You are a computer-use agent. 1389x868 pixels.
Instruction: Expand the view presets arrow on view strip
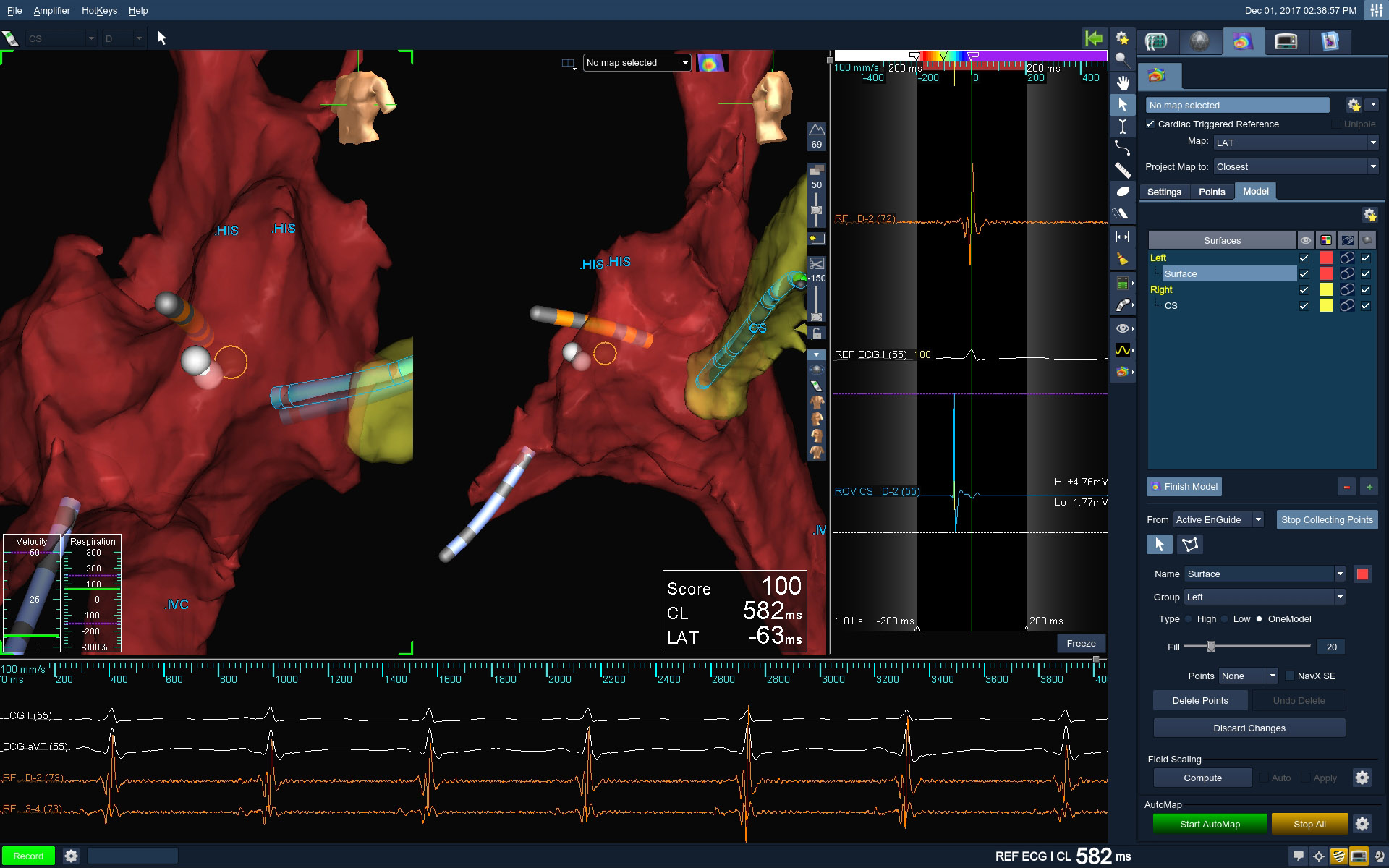pyautogui.click(x=817, y=355)
